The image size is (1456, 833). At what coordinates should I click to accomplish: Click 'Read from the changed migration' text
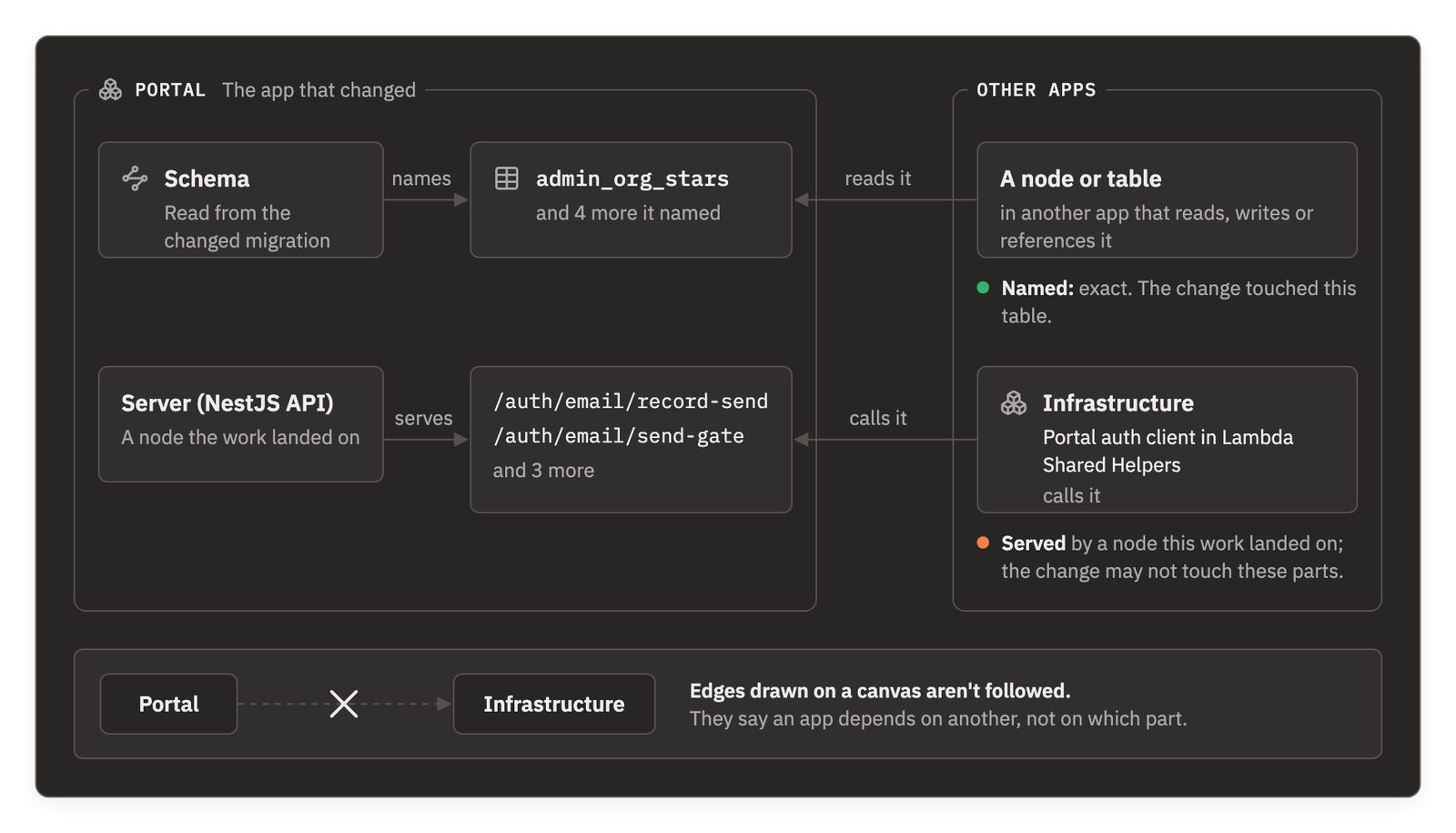point(247,227)
